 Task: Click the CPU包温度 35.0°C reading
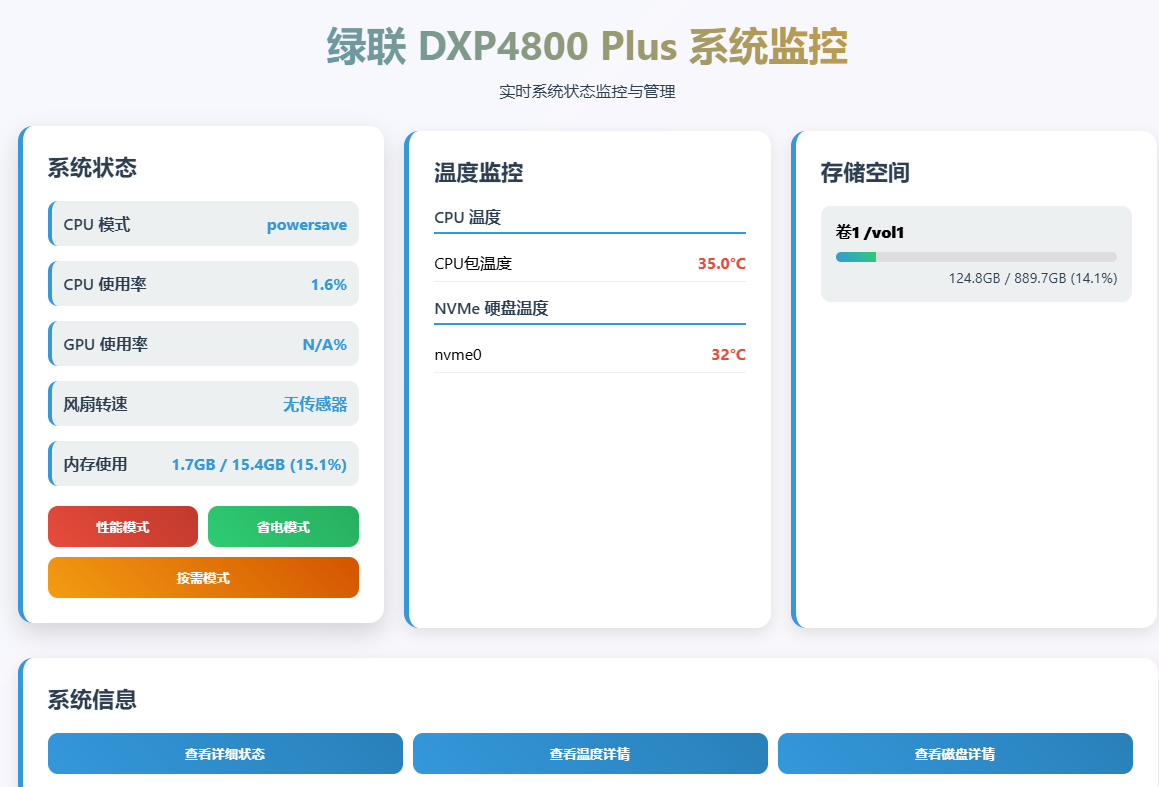pos(721,264)
